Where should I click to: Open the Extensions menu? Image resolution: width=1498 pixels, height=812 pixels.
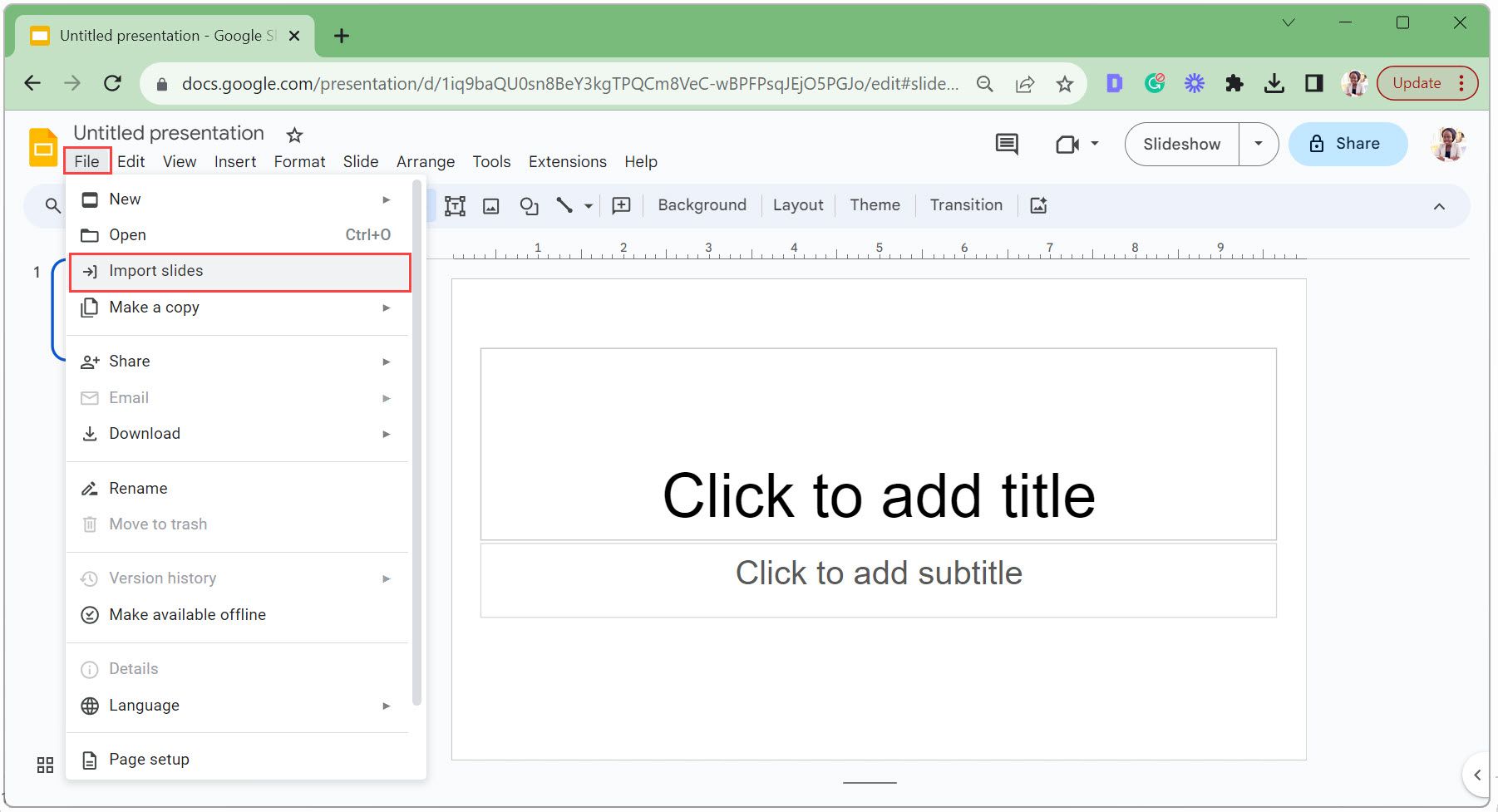point(567,161)
